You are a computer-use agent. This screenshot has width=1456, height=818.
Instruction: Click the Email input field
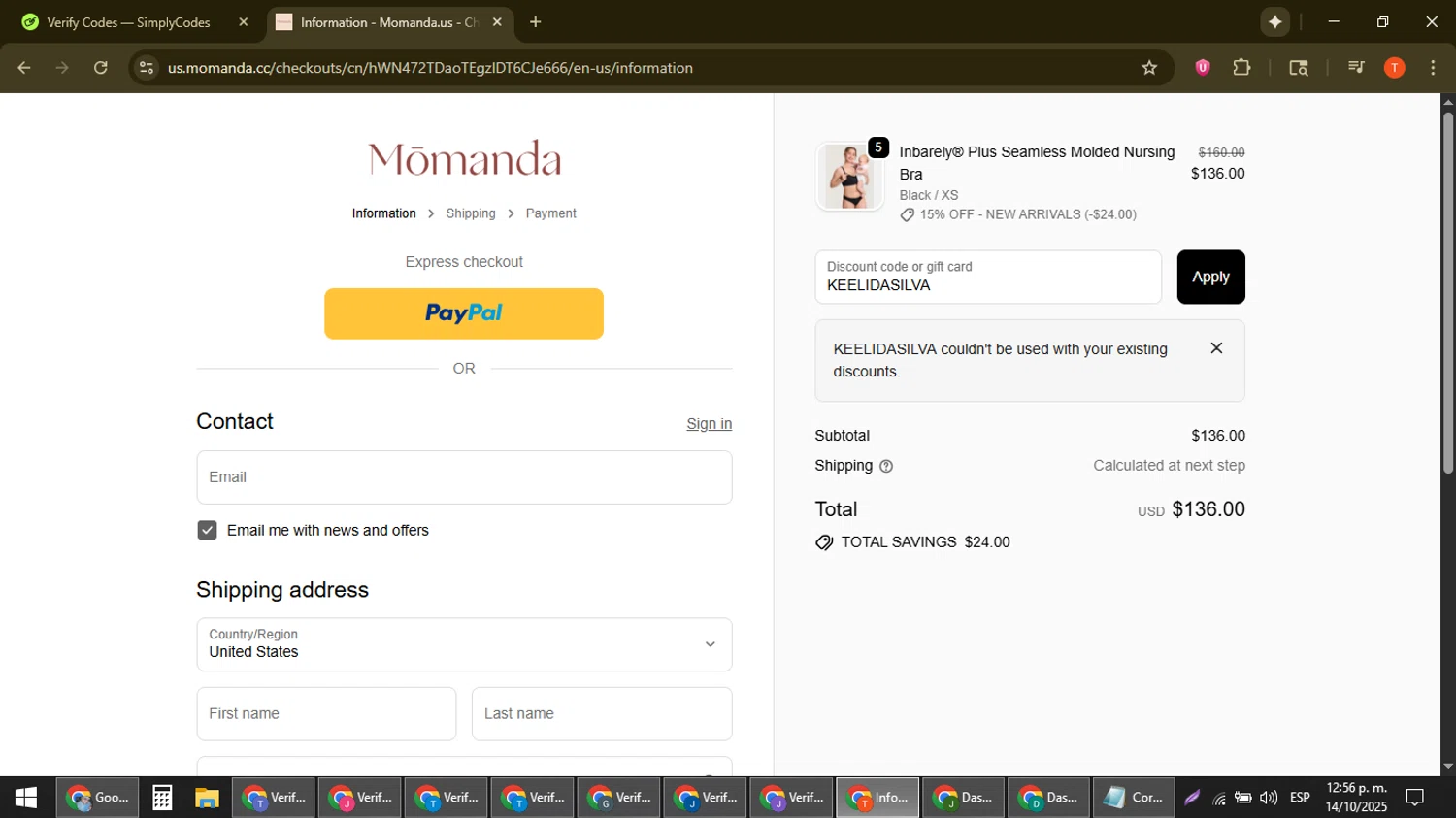pos(464,477)
